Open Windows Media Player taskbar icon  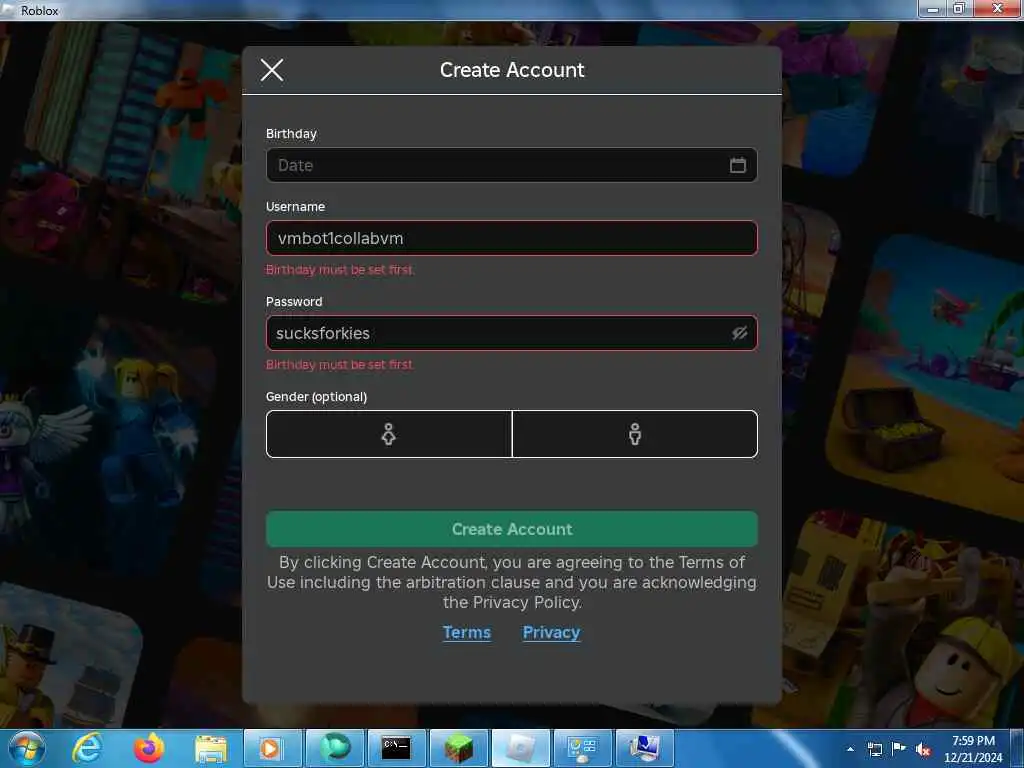coord(272,748)
